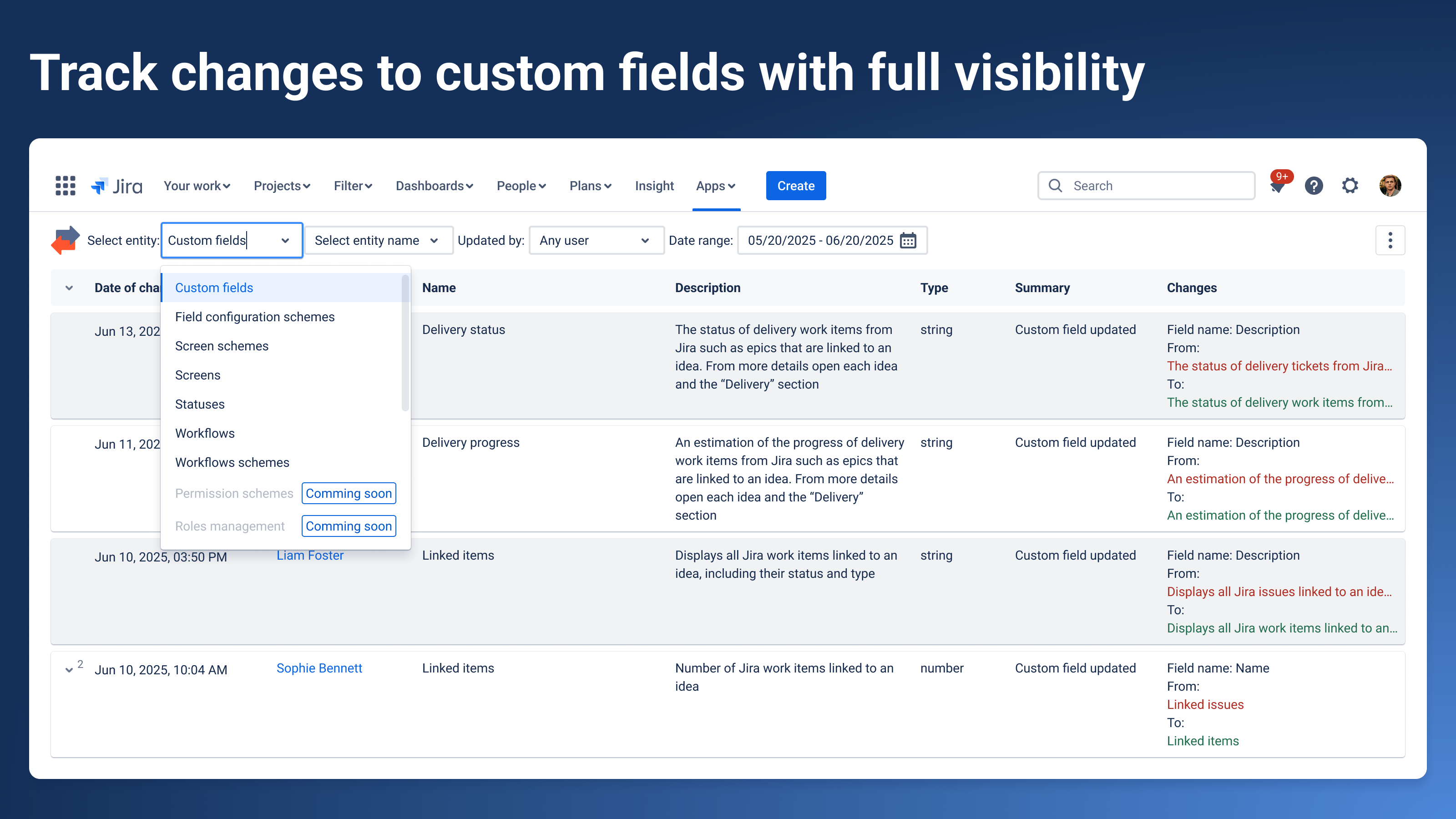Open the Projects menu
This screenshot has height=819, width=1456.
click(282, 185)
